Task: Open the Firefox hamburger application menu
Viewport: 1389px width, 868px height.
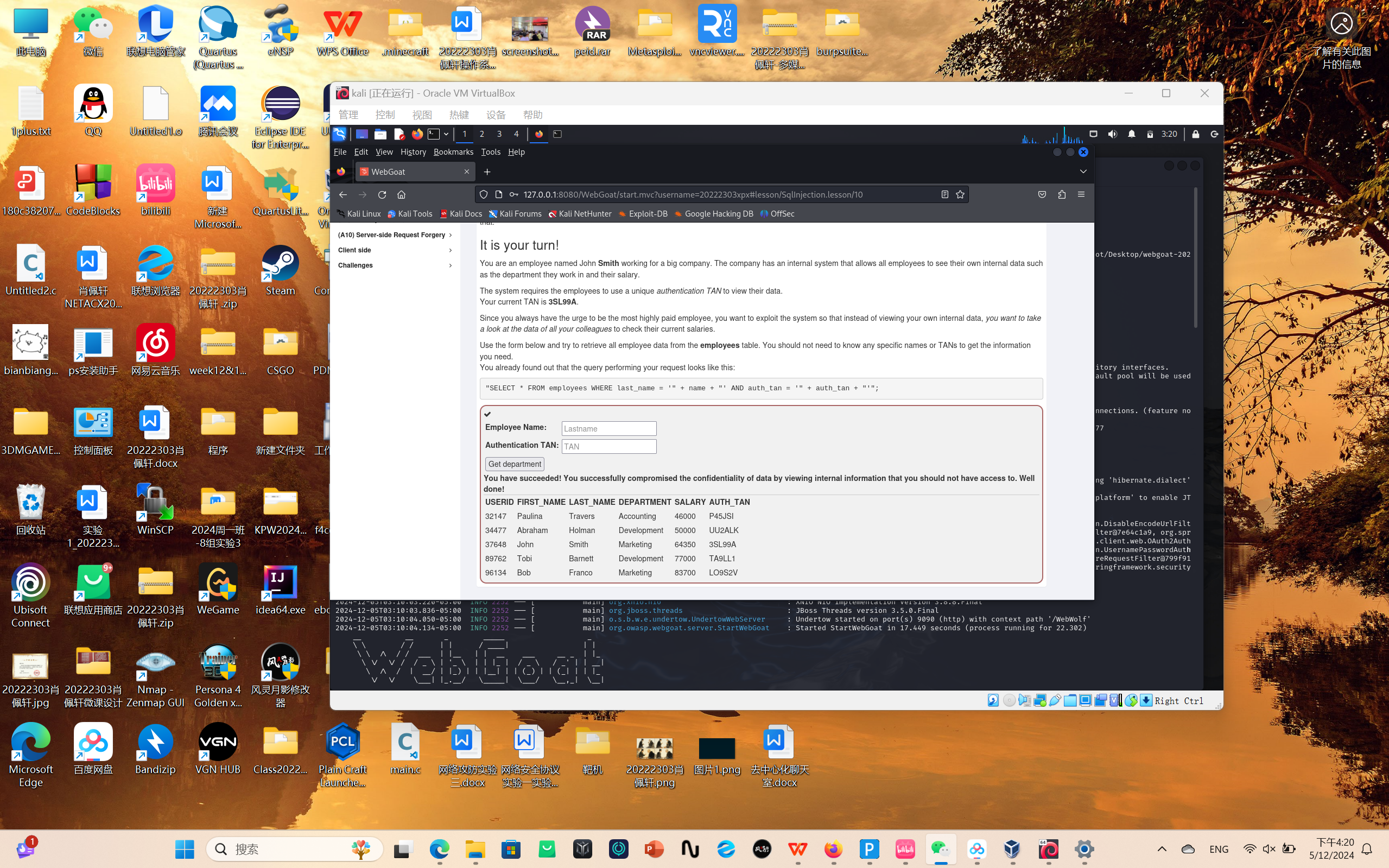Action: [x=1081, y=195]
